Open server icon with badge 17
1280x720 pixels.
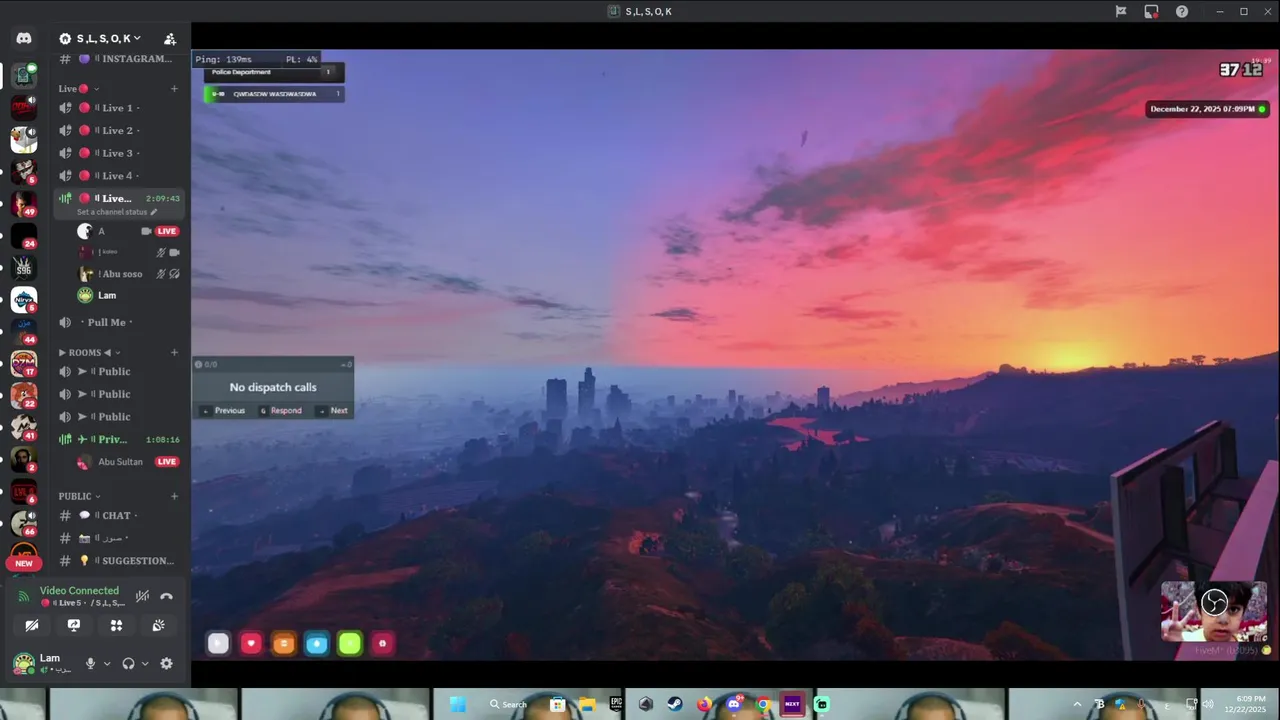pos(24,363)
